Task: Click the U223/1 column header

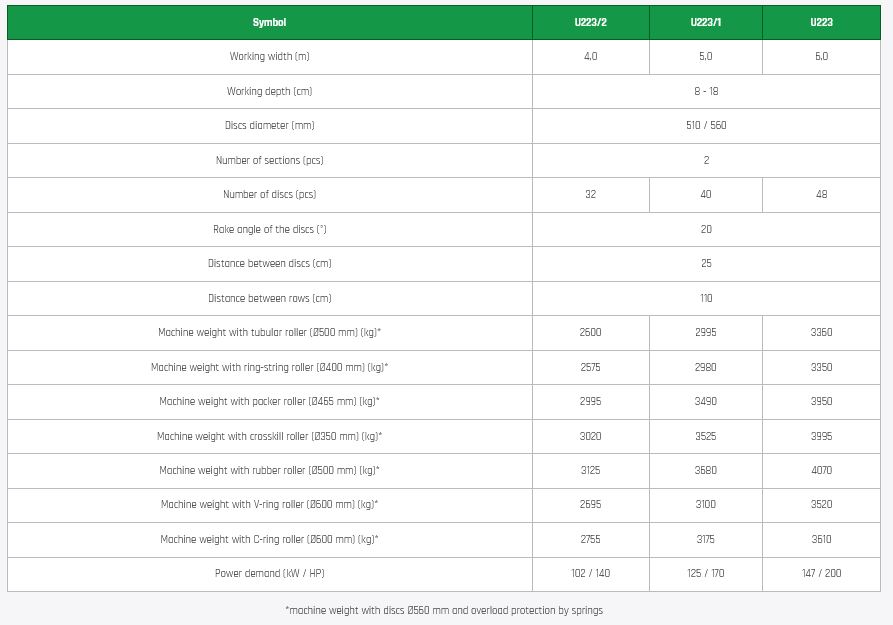Action: pyautogui.click(x=706, y=22)
